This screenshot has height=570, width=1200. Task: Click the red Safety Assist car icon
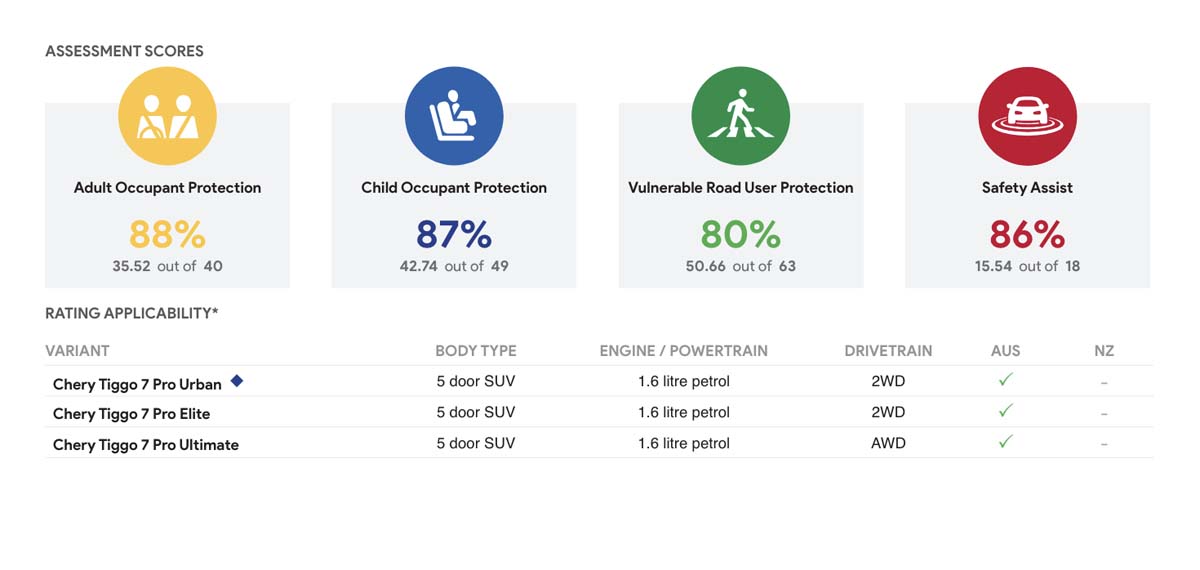pyautogui.click(x=1027, y=117)
